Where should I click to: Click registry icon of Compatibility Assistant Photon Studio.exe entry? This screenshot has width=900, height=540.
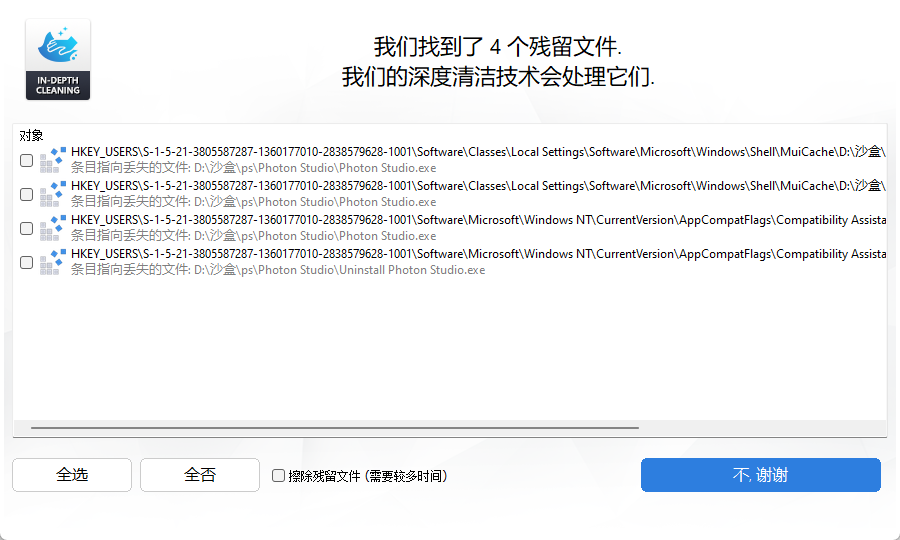click(53, 228)
